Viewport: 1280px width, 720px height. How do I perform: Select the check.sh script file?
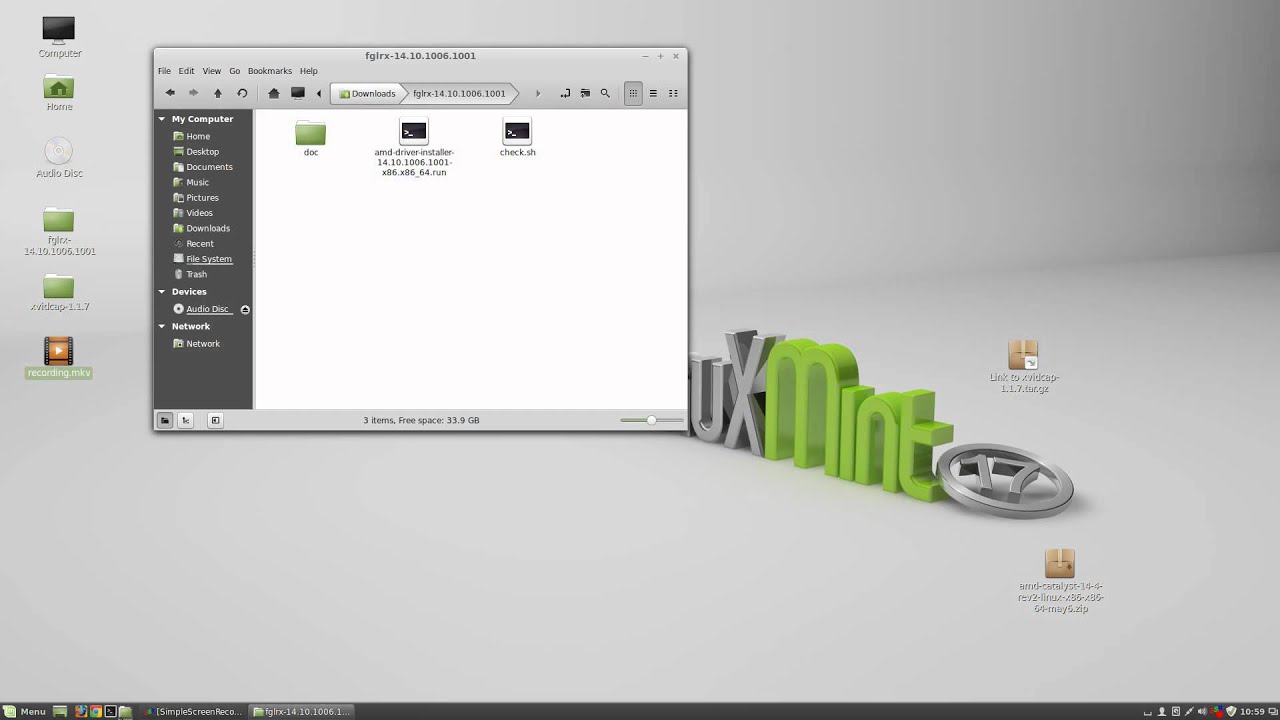(x=517, y=138)
